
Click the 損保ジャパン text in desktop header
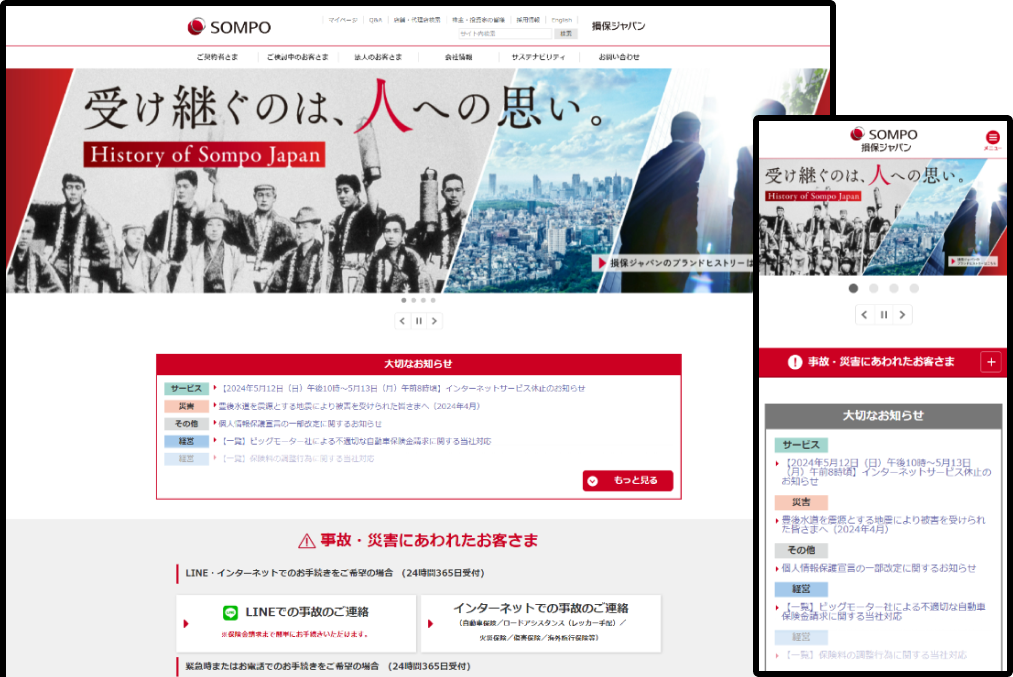click(x=618, y=26)
